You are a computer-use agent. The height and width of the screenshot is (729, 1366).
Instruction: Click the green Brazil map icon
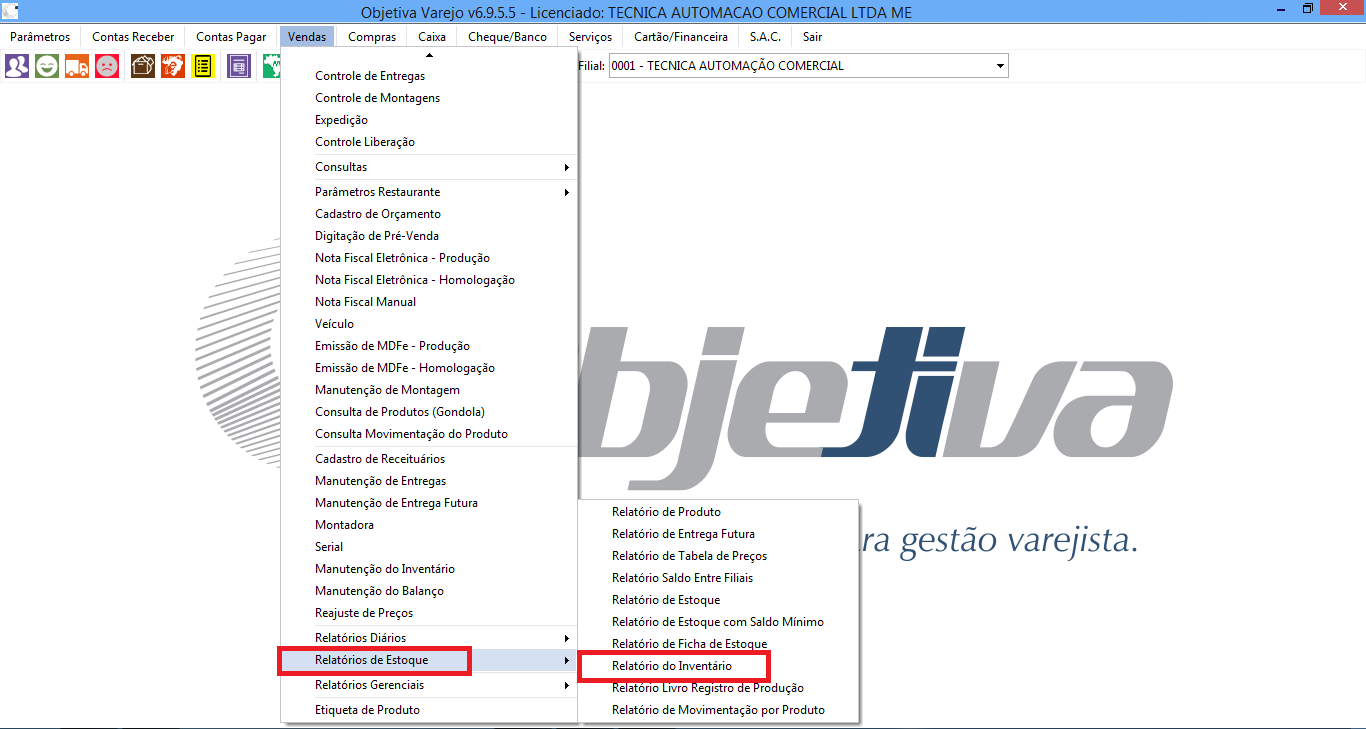pos(271,66)
